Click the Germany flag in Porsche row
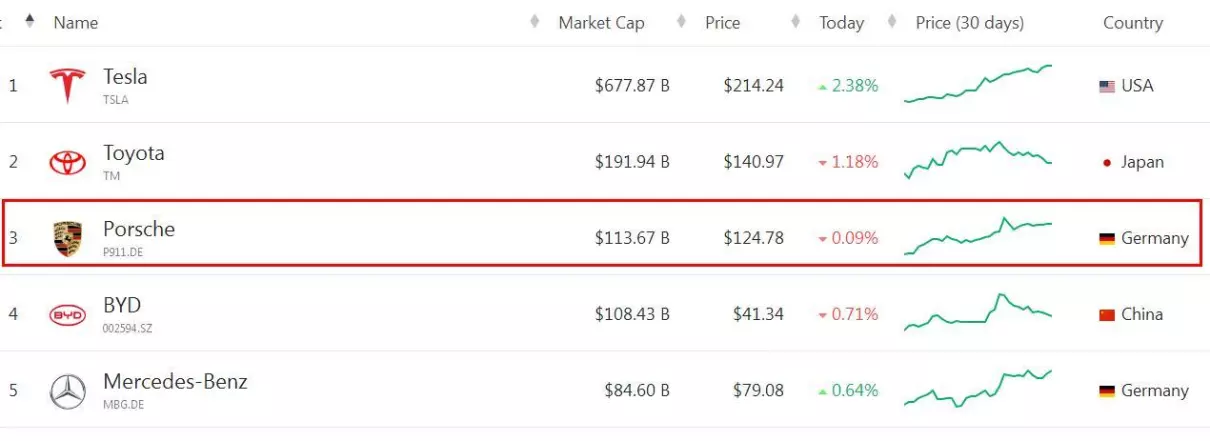 [1107, 239]
